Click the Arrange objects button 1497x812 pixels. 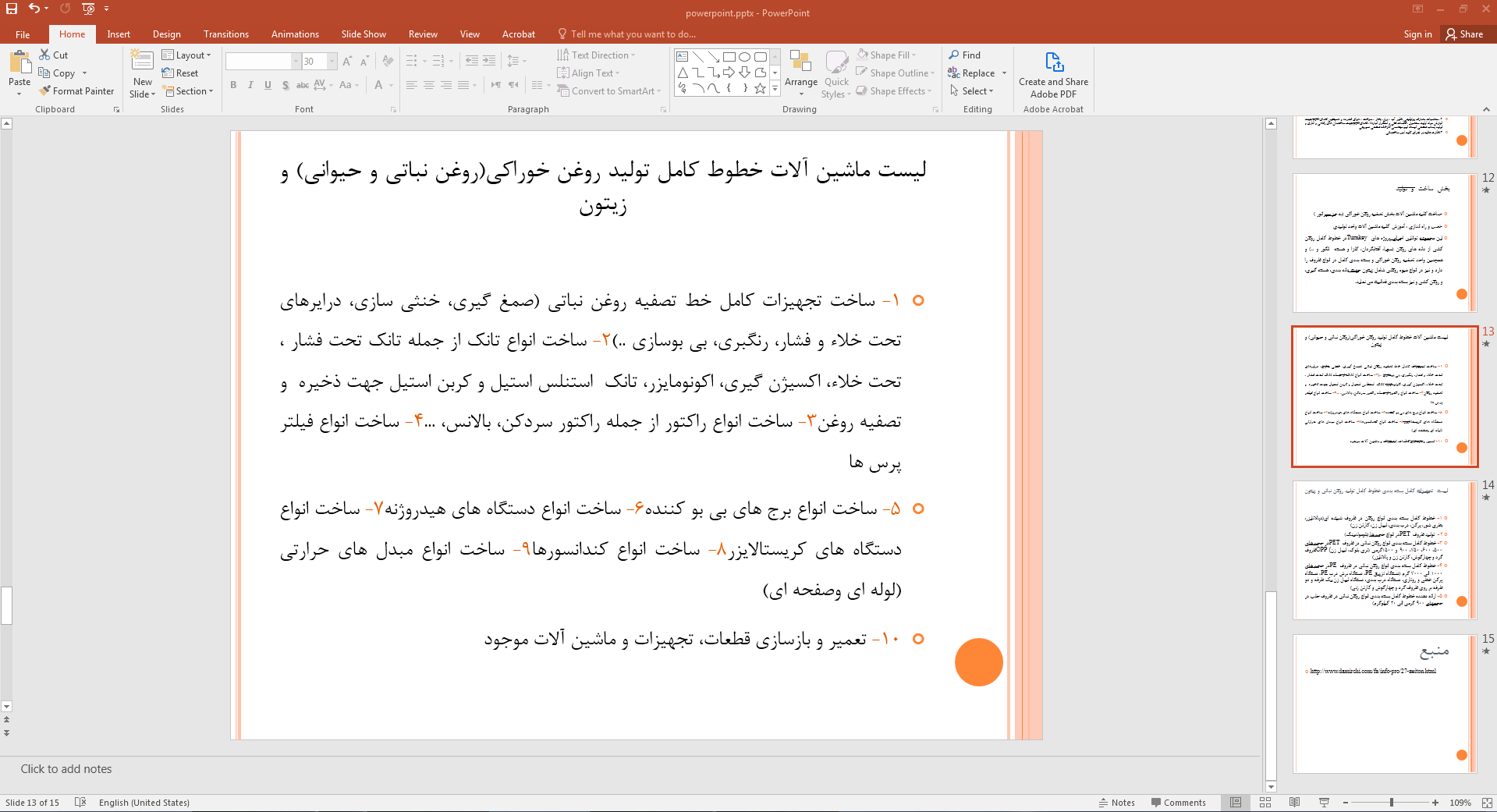(x=801, y=73)
